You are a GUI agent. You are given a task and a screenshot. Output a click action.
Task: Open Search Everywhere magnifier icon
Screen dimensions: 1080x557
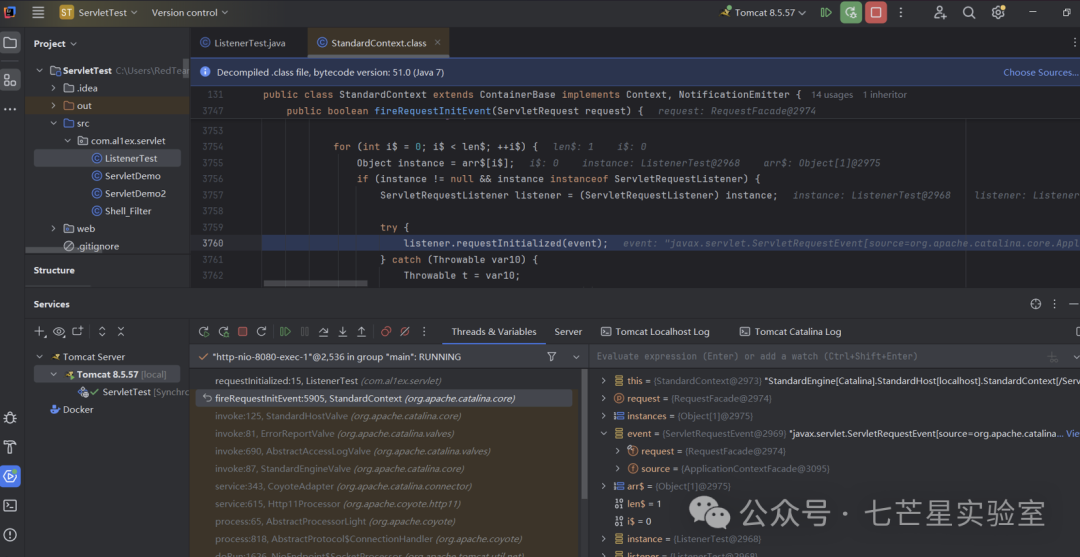click(969, 12)
